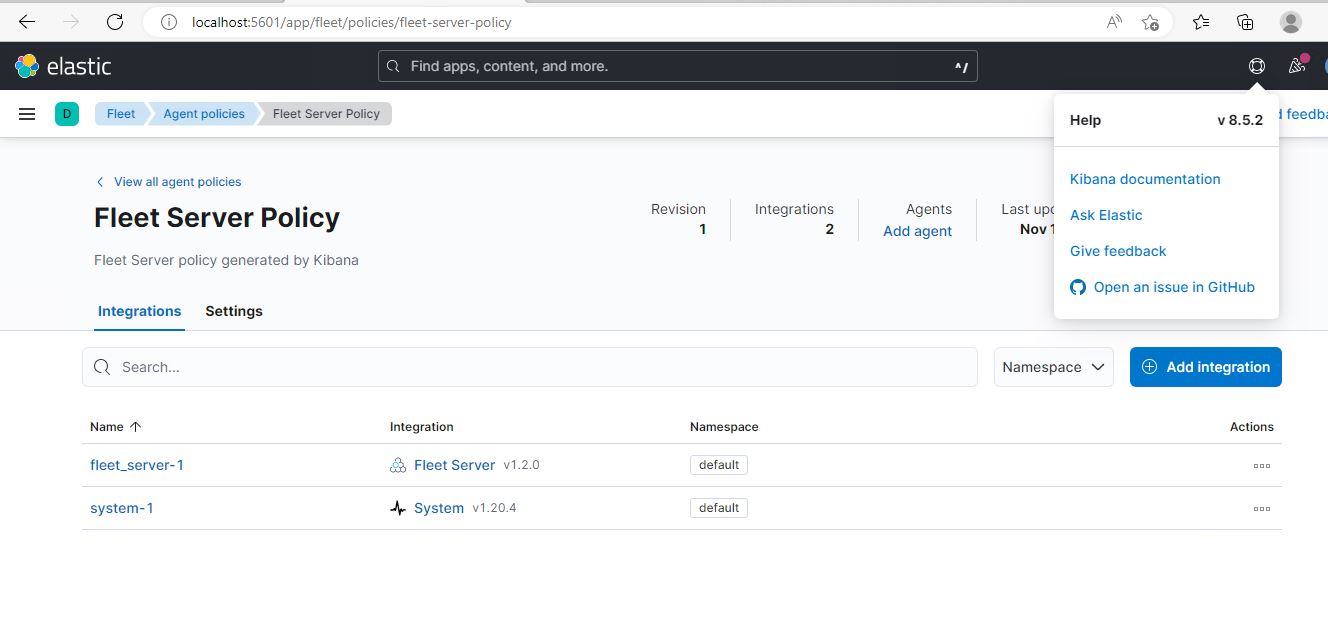
Task: Select the Agent policies breadcrumb
Action: 203,113
